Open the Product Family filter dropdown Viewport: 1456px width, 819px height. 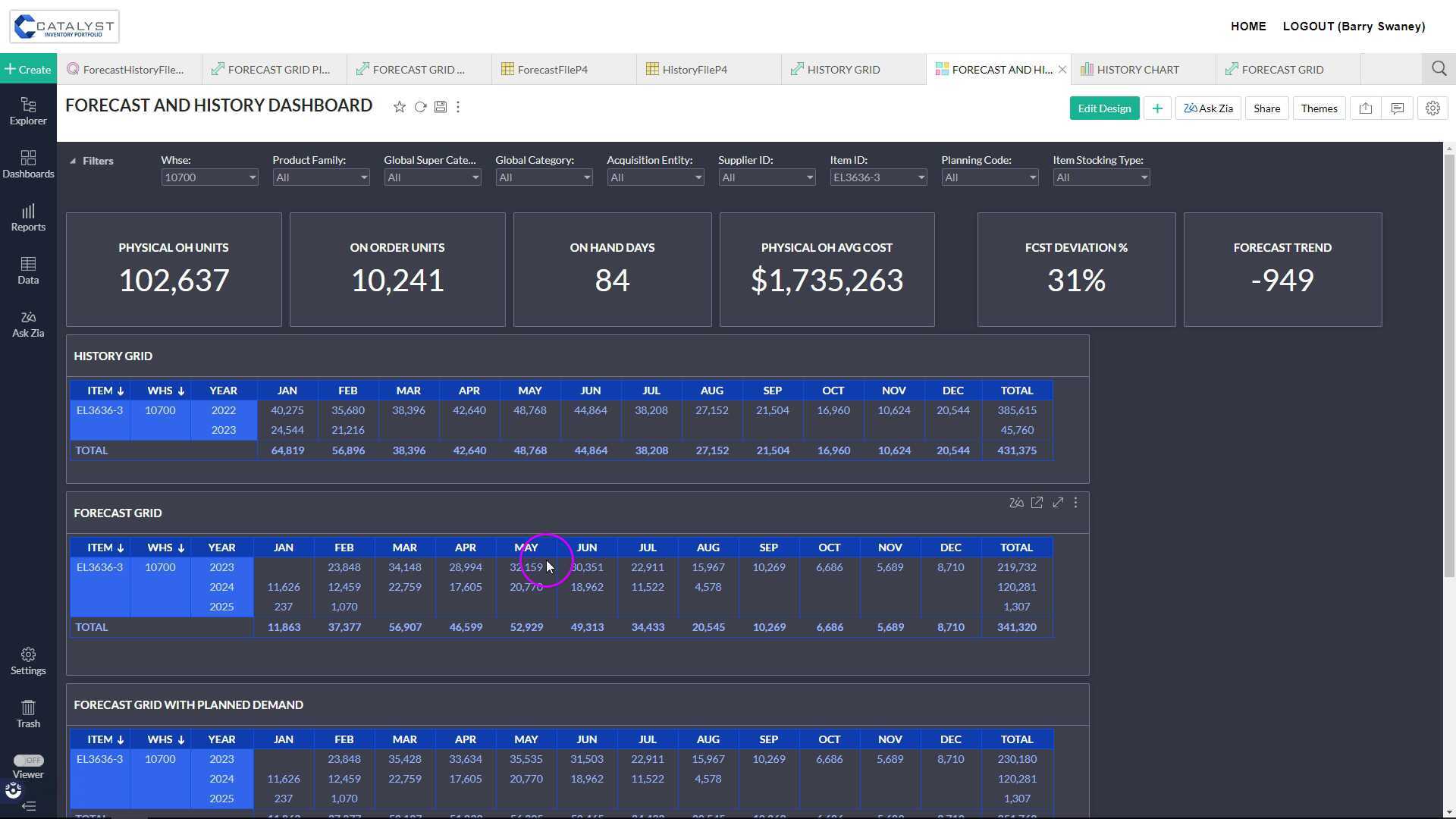pos(320,177)
